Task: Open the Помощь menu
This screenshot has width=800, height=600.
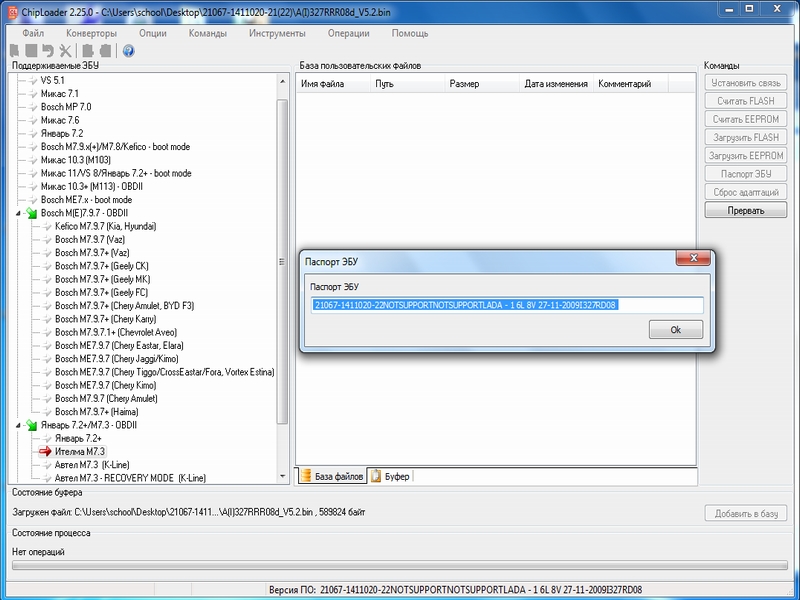Action: (410, 32)
